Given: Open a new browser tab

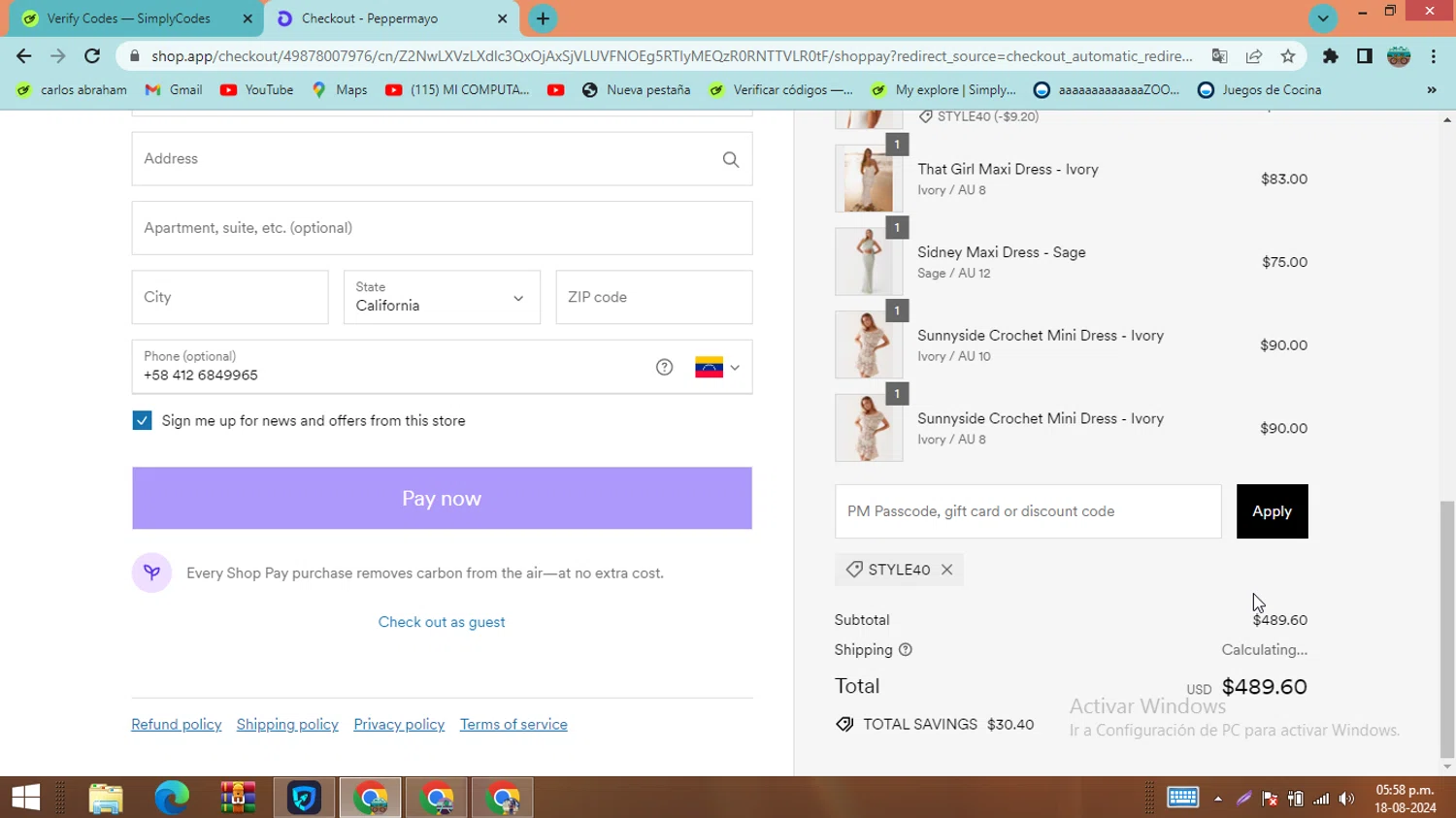Looking at the screenshot, I should [x=543, y=18].
